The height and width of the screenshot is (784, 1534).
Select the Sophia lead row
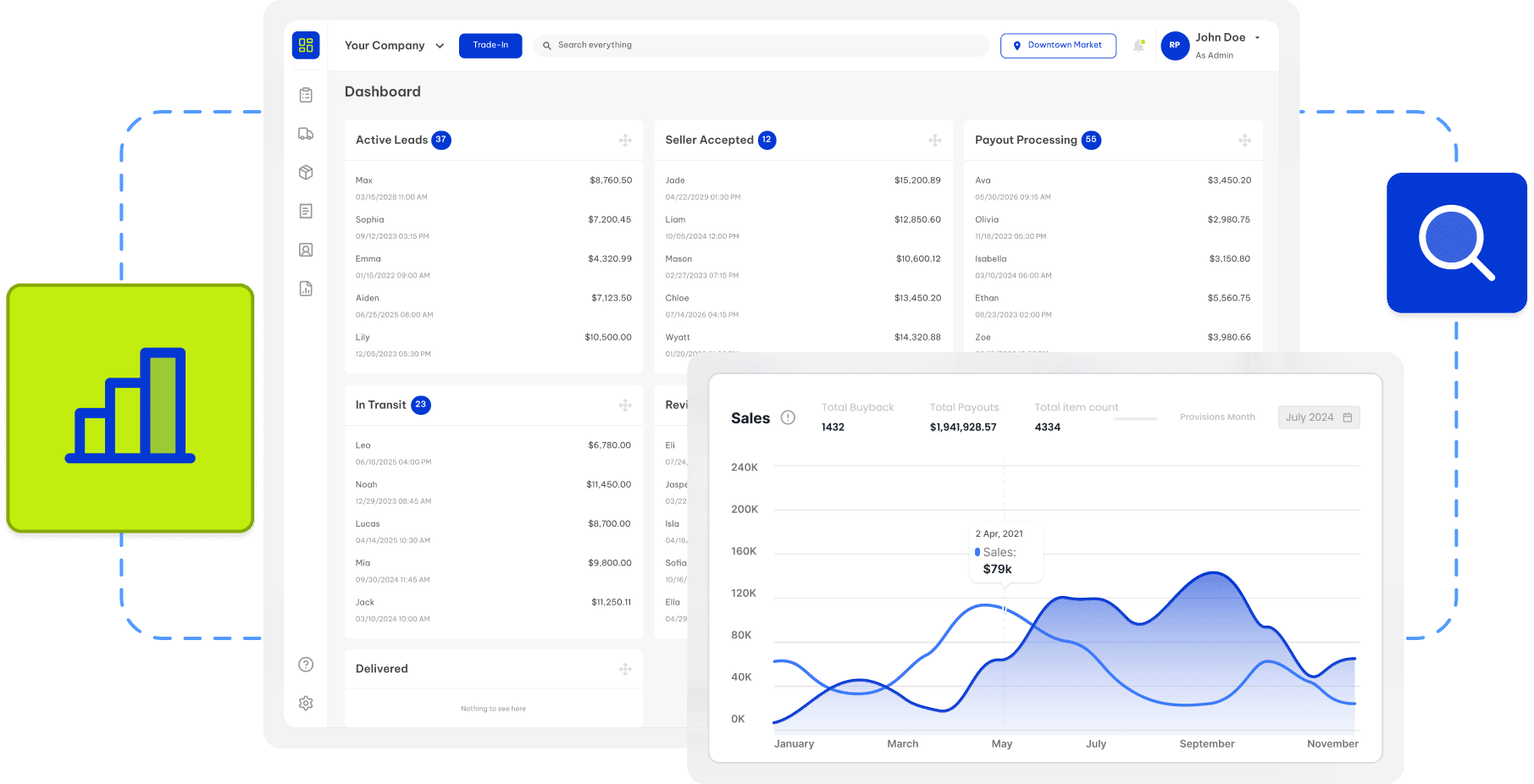coord(494,228)
